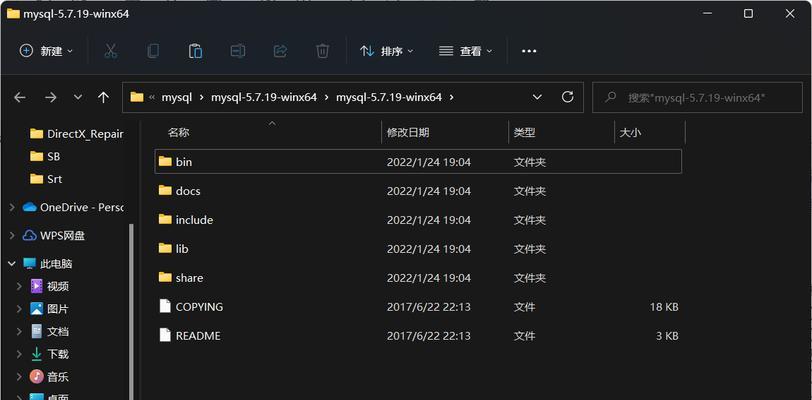Click the Delete trash icon
812x400 pixels.
point(323,51)
